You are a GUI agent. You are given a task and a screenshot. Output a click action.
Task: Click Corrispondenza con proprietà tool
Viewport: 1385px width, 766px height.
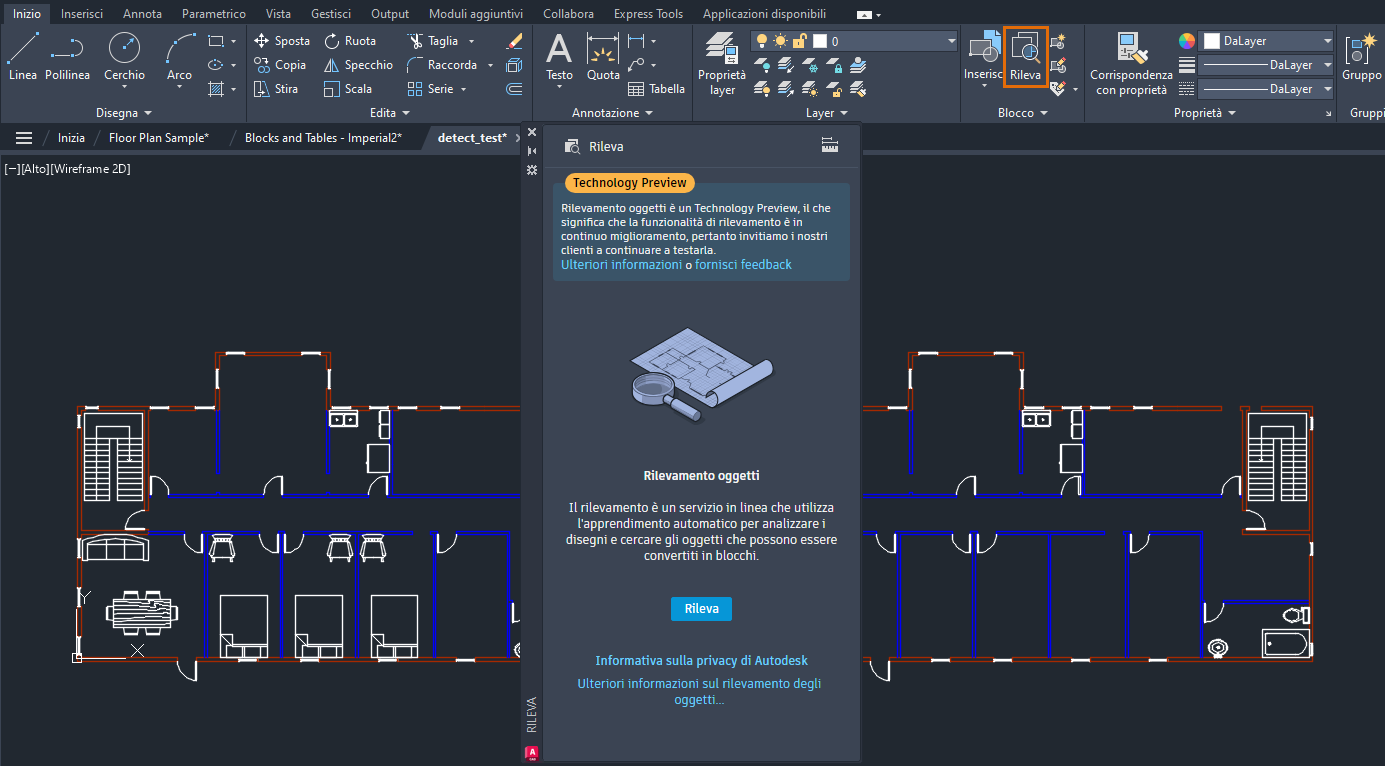coord(1131,62)
